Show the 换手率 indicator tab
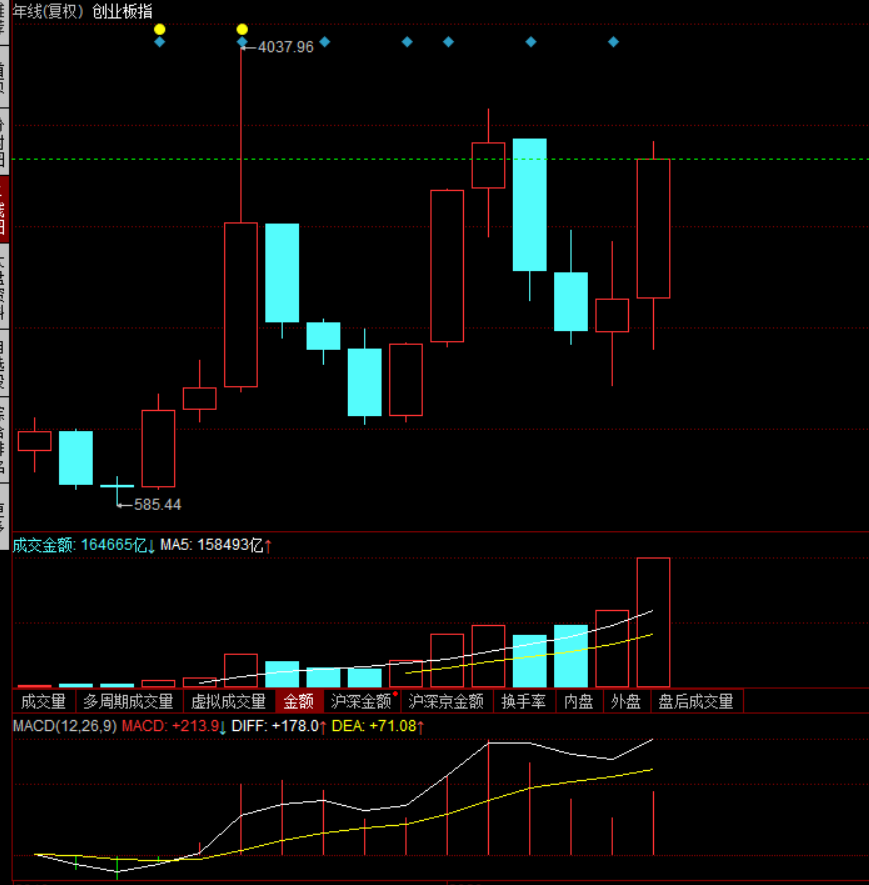Screen dimensions: 869x885 [524, 702]
